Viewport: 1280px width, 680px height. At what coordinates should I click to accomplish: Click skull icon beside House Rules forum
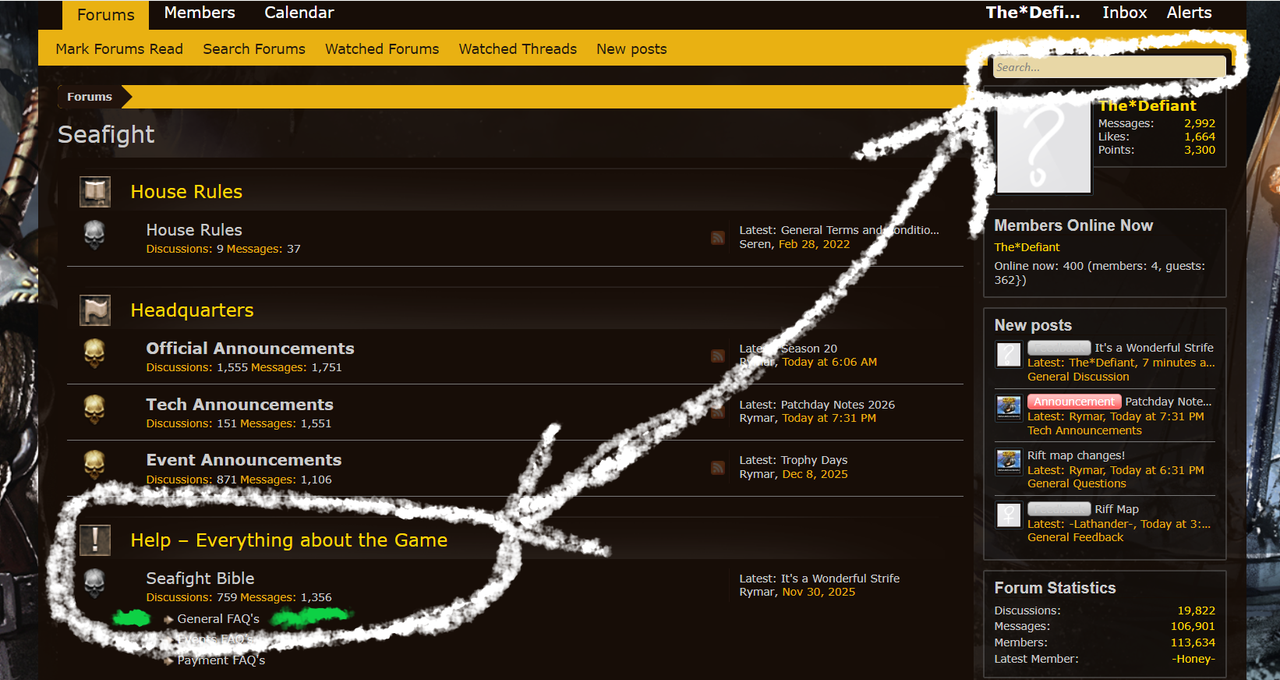[x=94, y=236]
